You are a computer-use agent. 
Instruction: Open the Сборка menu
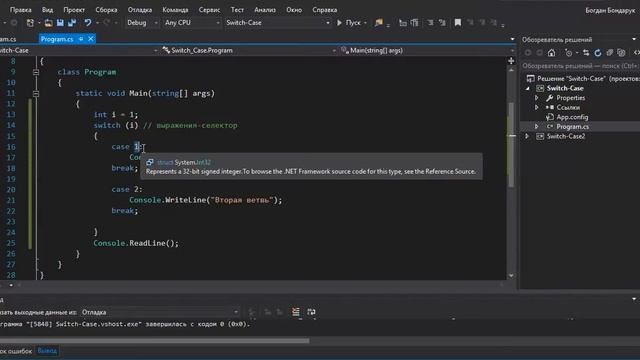pyautogui.click(x=106, y=10)
